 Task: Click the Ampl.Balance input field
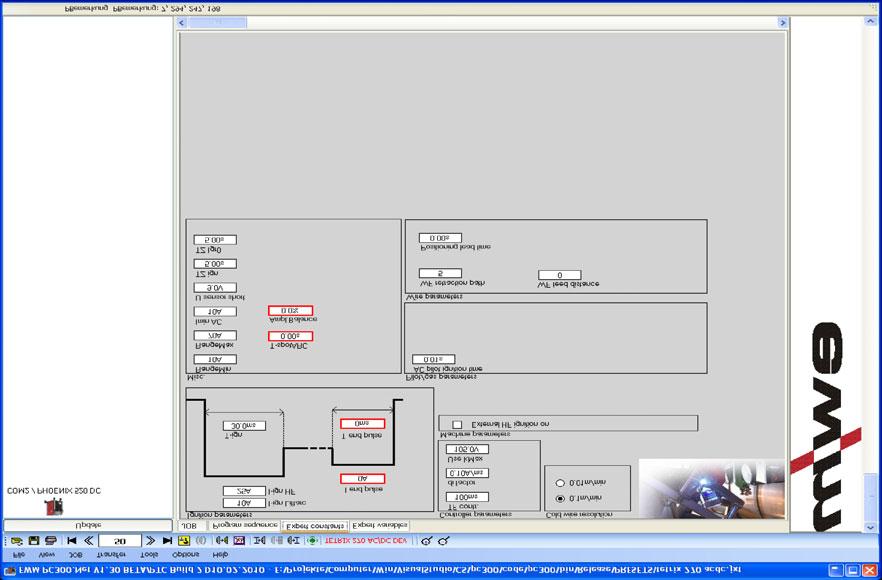290,311
